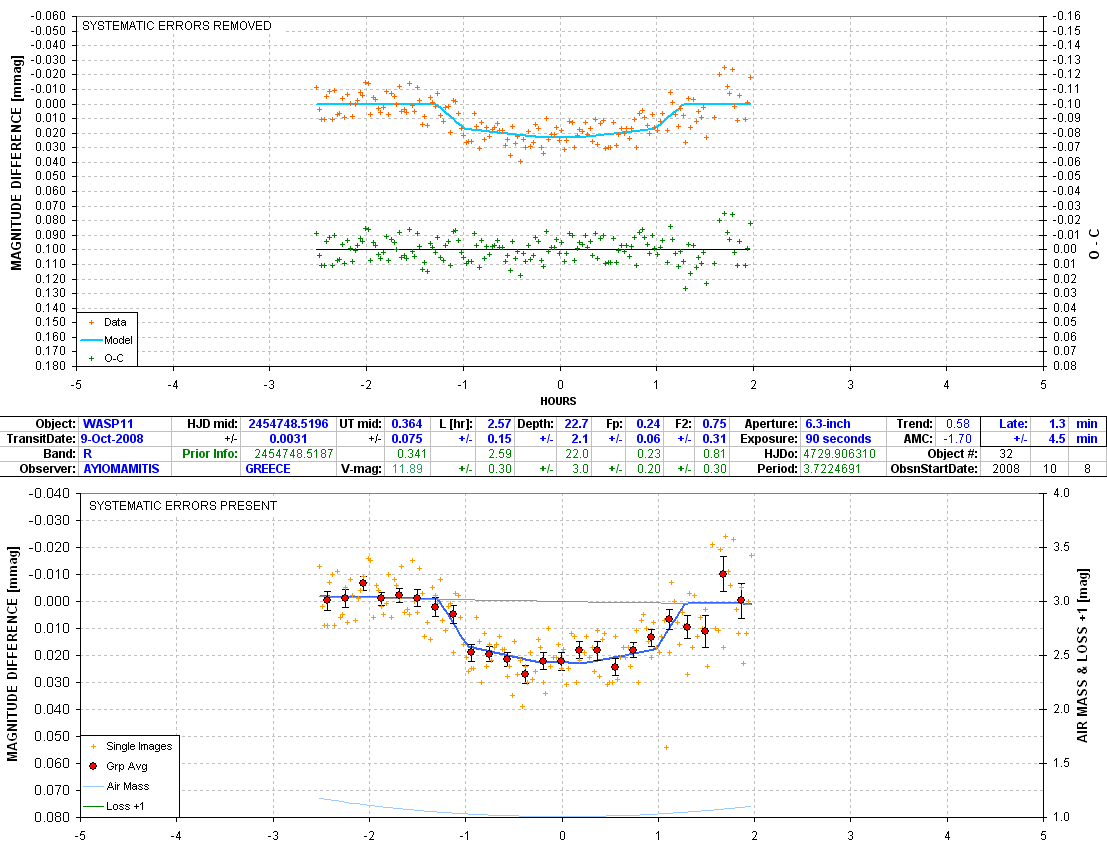Screen dimensions: 1107x847
Task: Select the Prior Info: label cell
Action: [210, 453]
